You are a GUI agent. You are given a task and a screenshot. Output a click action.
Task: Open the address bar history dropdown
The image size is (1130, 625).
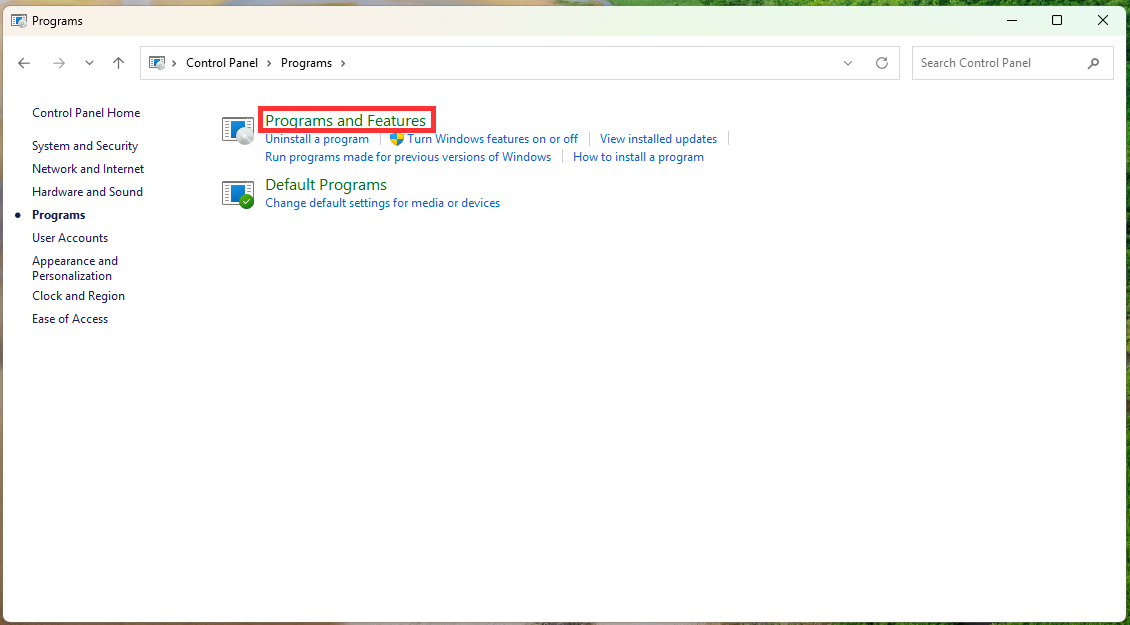[x=848, y=63]
